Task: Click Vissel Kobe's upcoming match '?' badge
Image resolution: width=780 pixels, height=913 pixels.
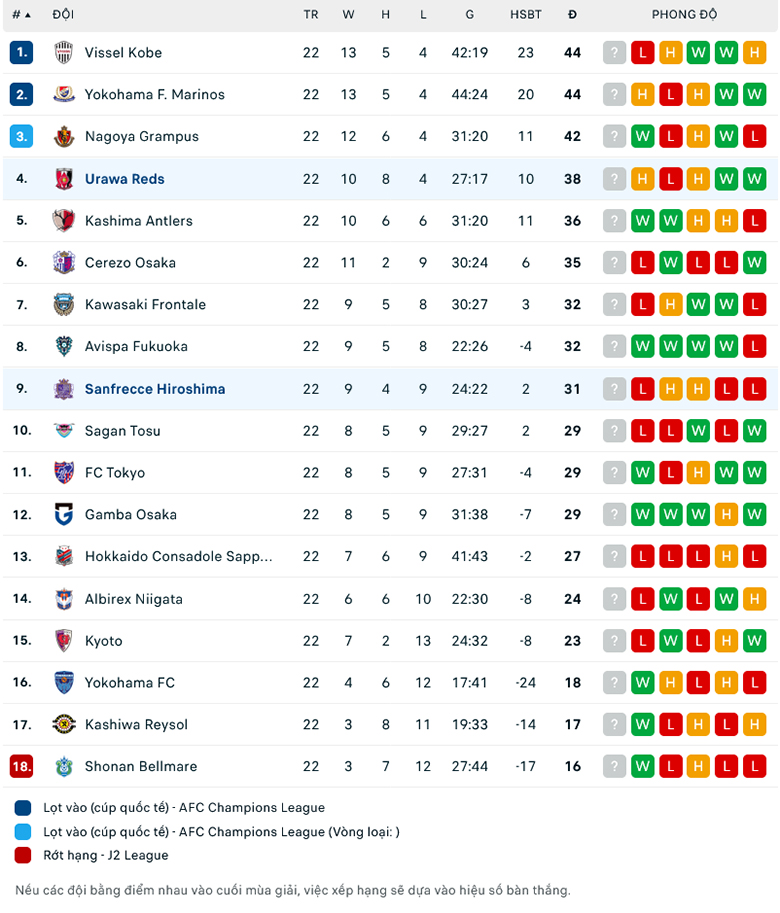Action: pyautogui.click(x=614, y=52)
